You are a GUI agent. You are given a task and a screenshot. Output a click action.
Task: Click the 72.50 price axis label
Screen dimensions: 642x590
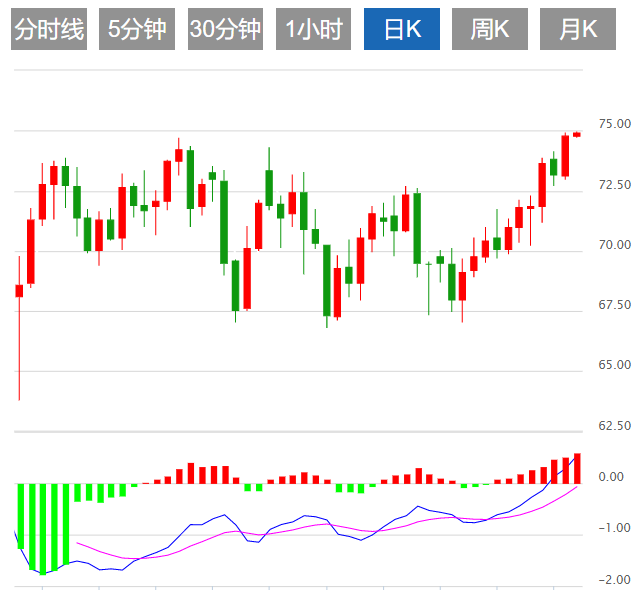click(614, 184)
